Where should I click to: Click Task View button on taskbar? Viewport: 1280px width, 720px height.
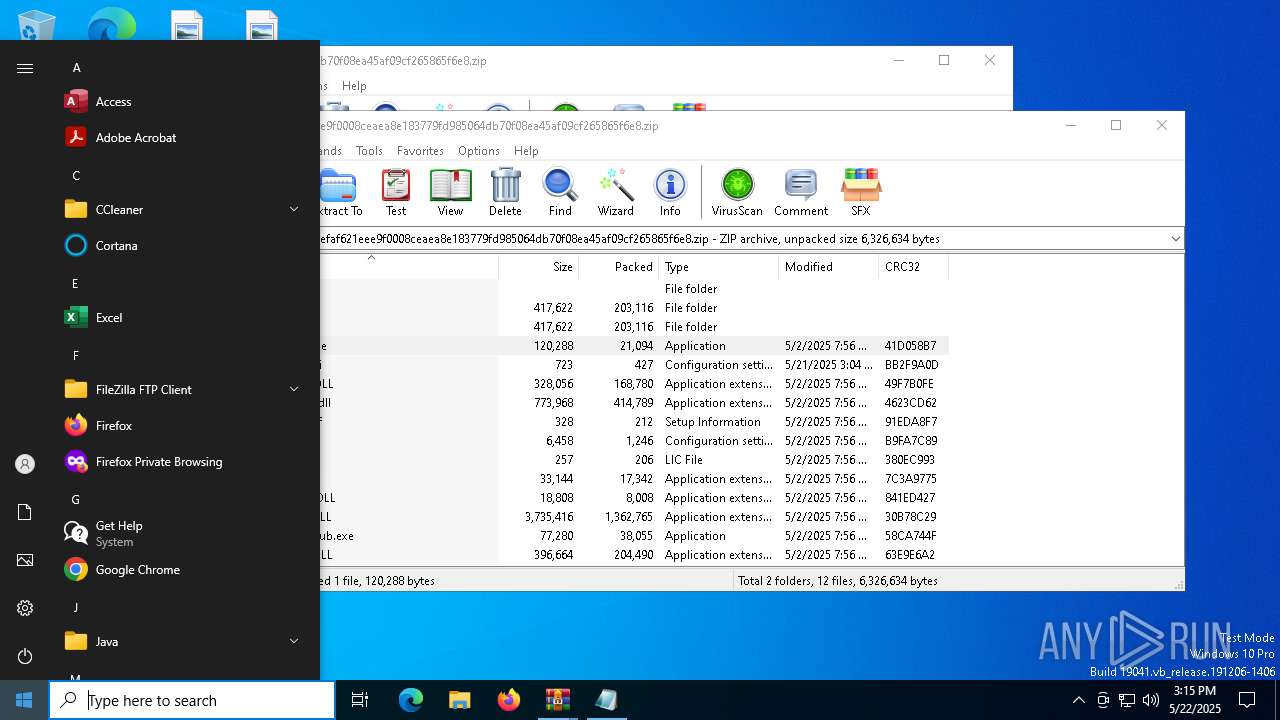coord(360,700)
